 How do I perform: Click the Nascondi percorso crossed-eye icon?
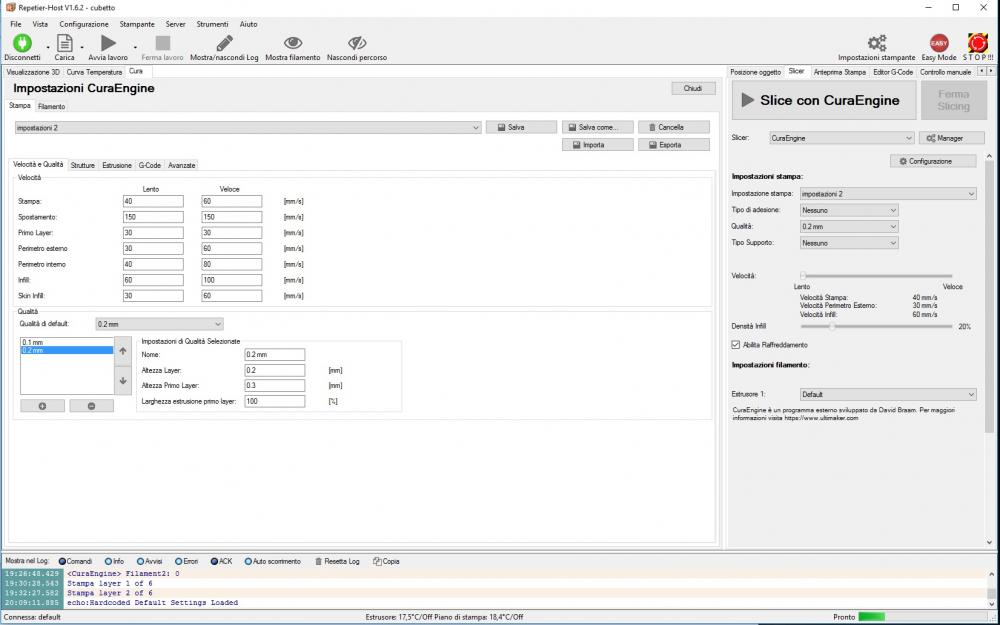[x=357, y=43]
